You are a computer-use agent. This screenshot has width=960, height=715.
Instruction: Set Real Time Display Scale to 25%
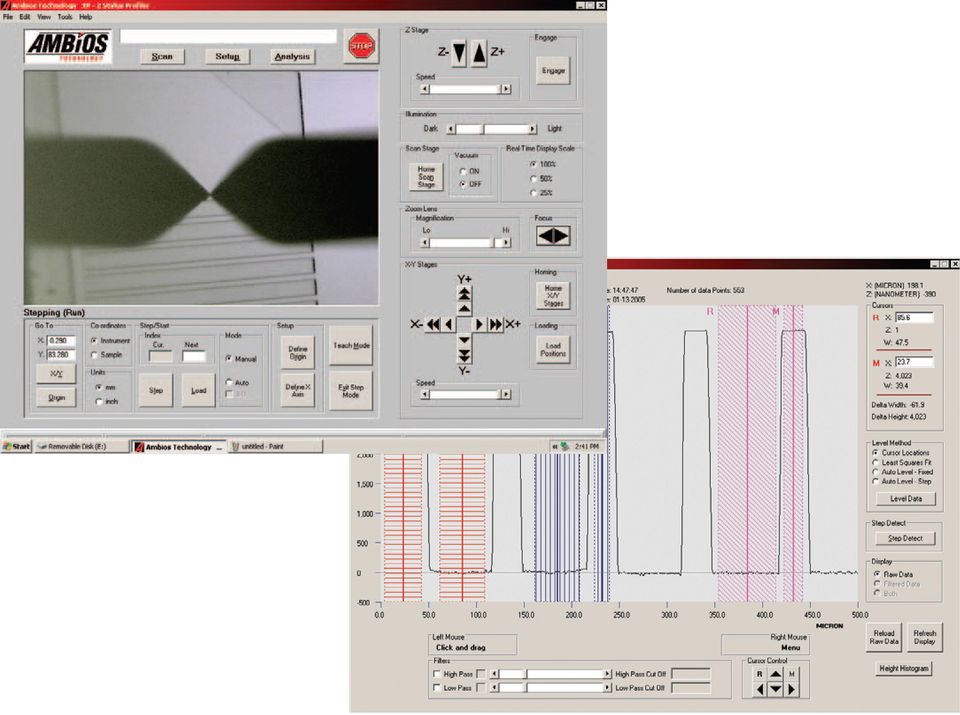(533, 193)
